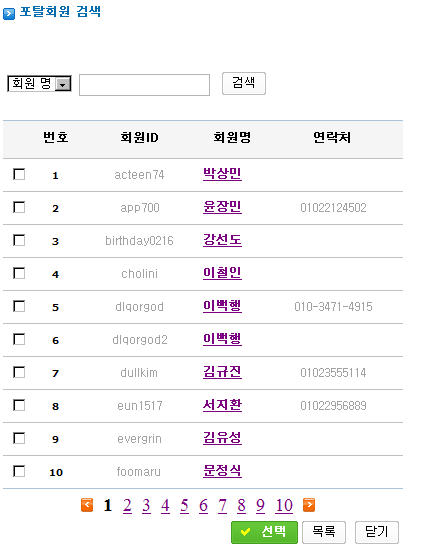Check the box next to foomaru
The image size is (428, 554).
pos(19,471)
